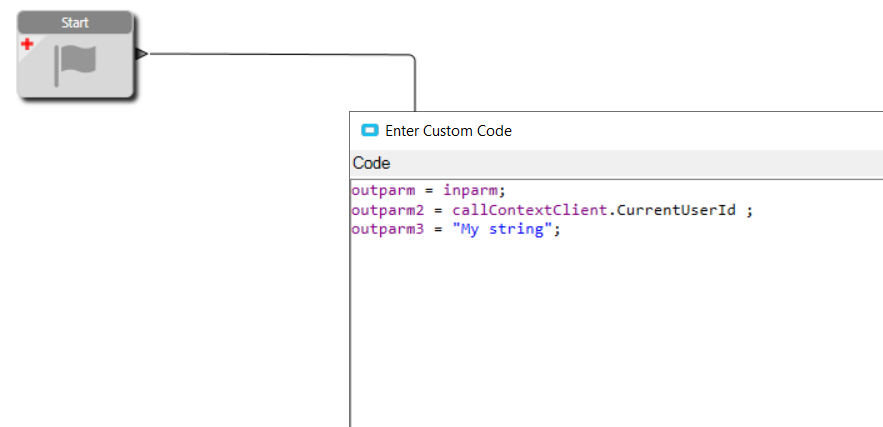Click the Enter Custom Code title text

coord(448,131)
